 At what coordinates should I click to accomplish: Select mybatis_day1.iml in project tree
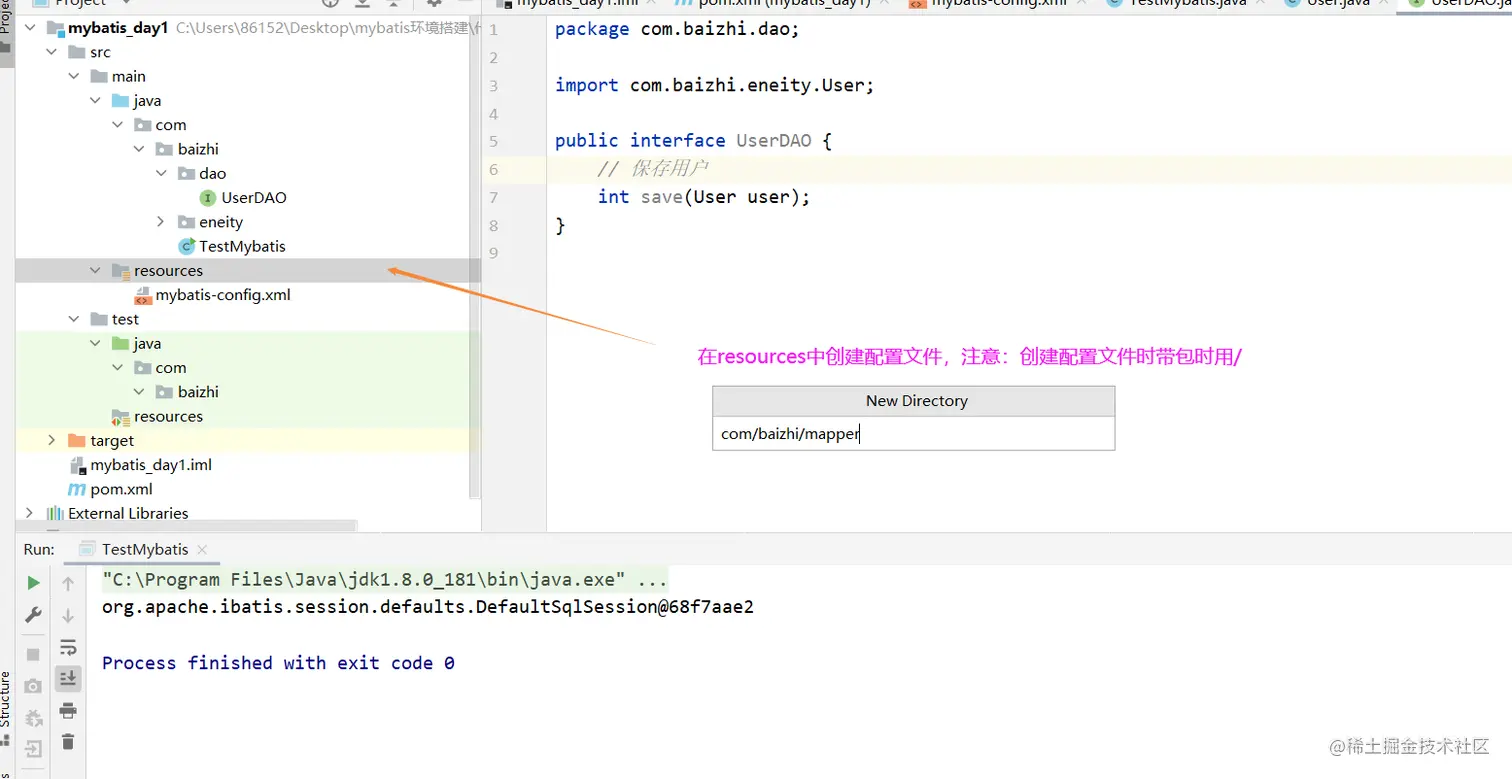pos(151,465)
